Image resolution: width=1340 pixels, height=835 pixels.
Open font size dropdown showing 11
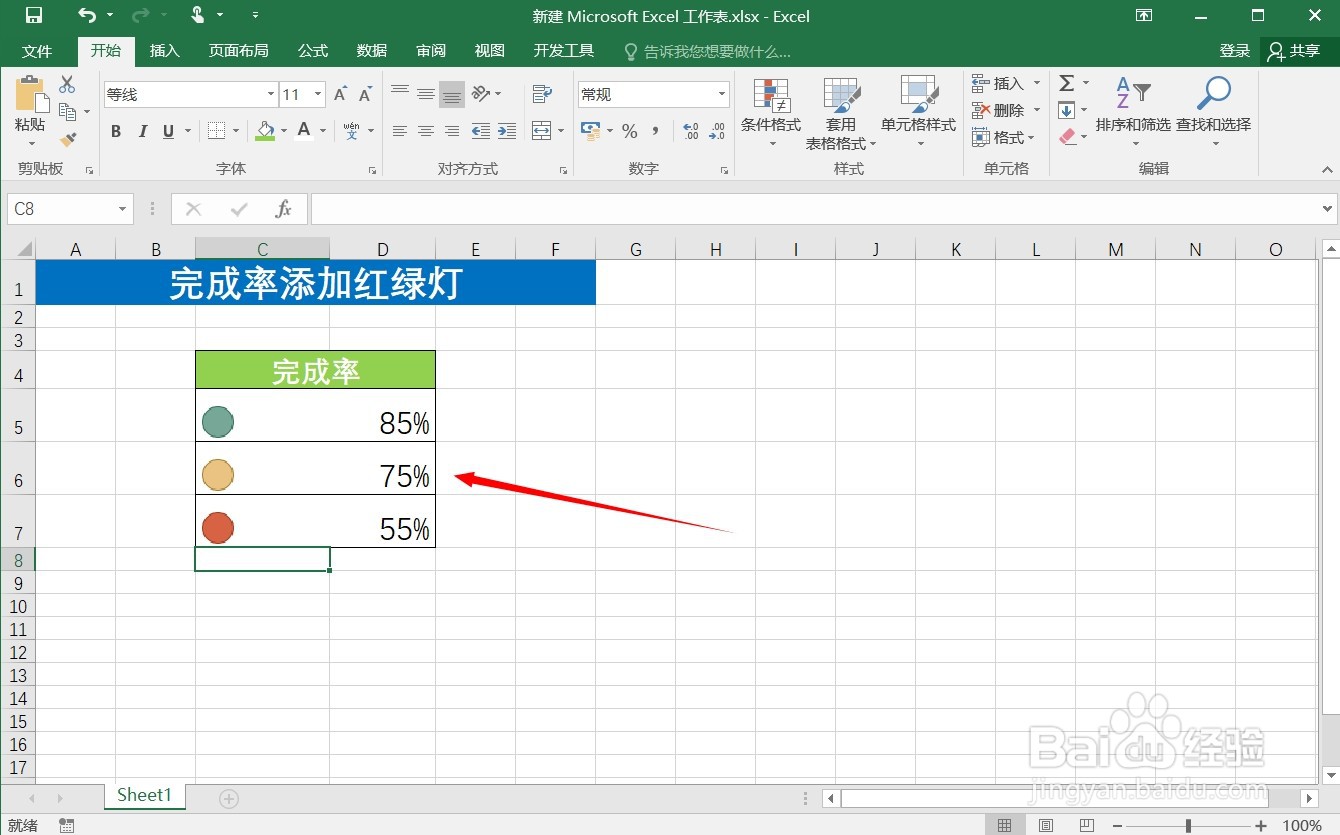(x=318, y=95)
